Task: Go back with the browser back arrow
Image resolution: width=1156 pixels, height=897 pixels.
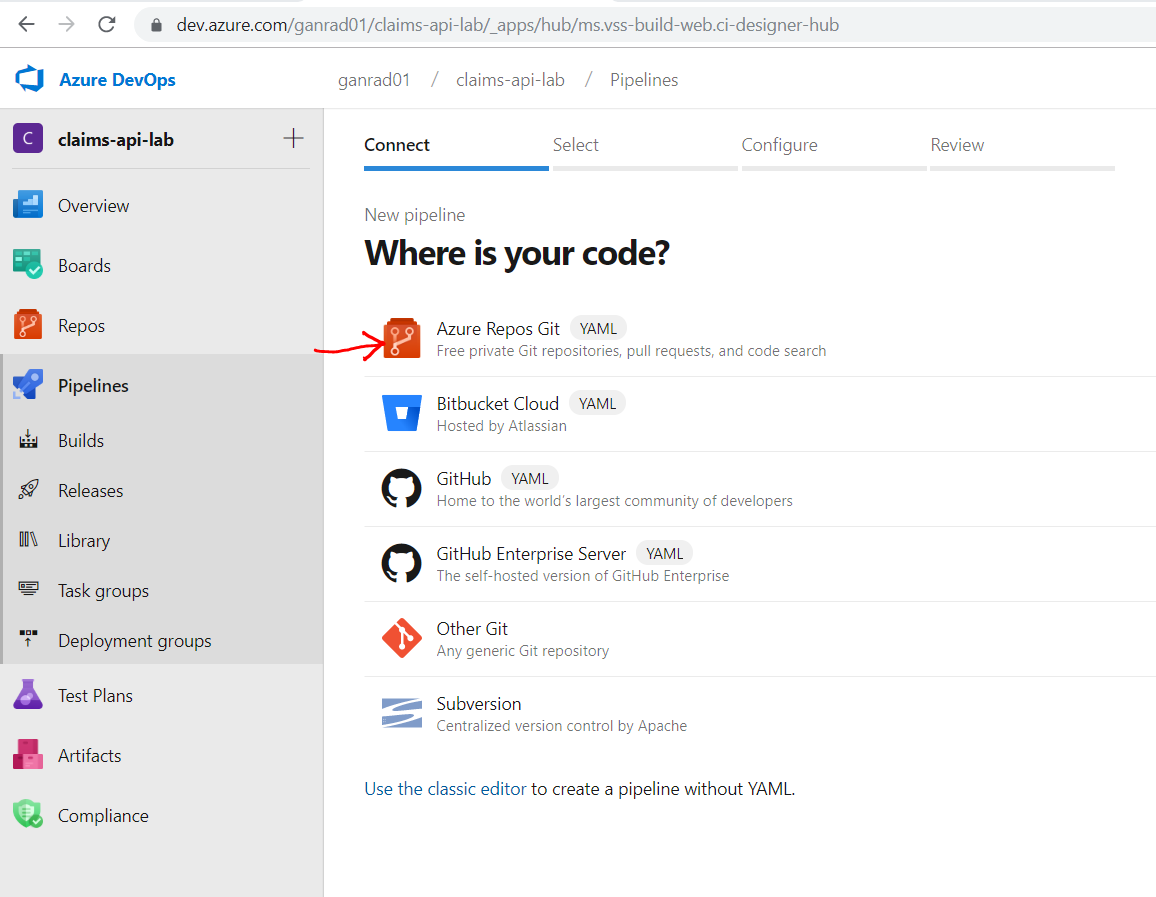Action: point(27,24)
